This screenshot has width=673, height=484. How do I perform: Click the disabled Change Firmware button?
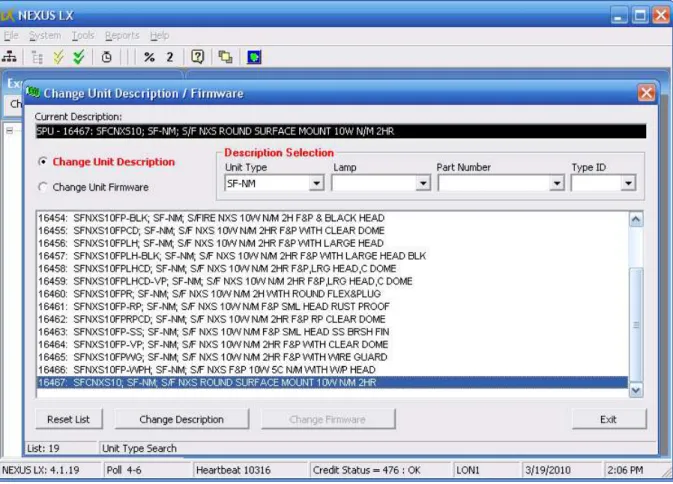[327, 419]
